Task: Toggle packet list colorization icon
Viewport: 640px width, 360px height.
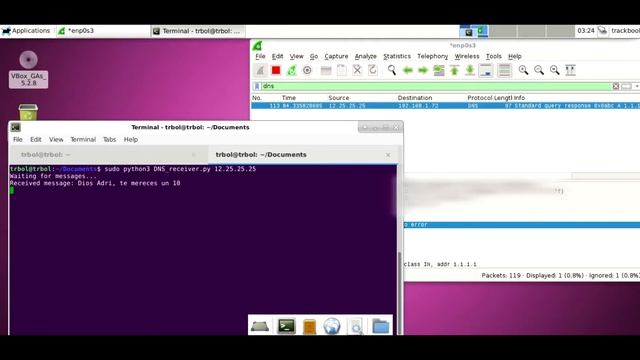Action: tap(504, 70)
